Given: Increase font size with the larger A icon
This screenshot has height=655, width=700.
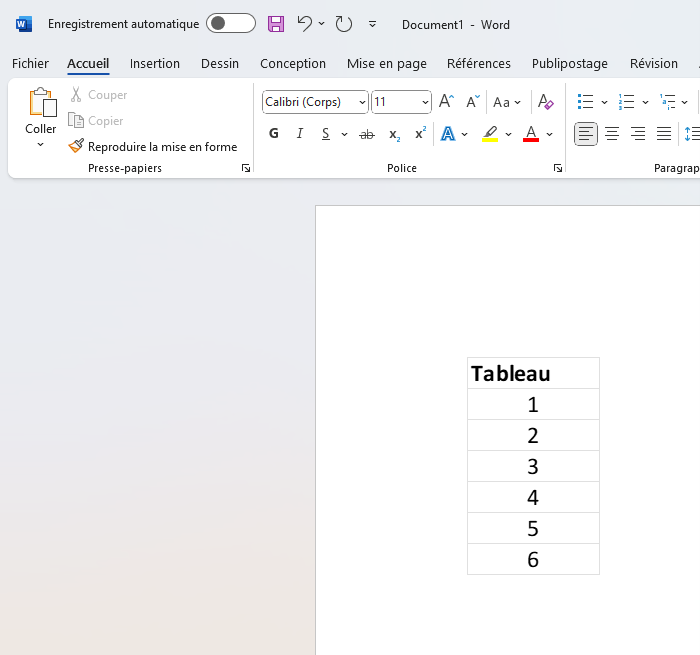Looking at the screenshot, I should pyautogui.click(x=446, y=102).
